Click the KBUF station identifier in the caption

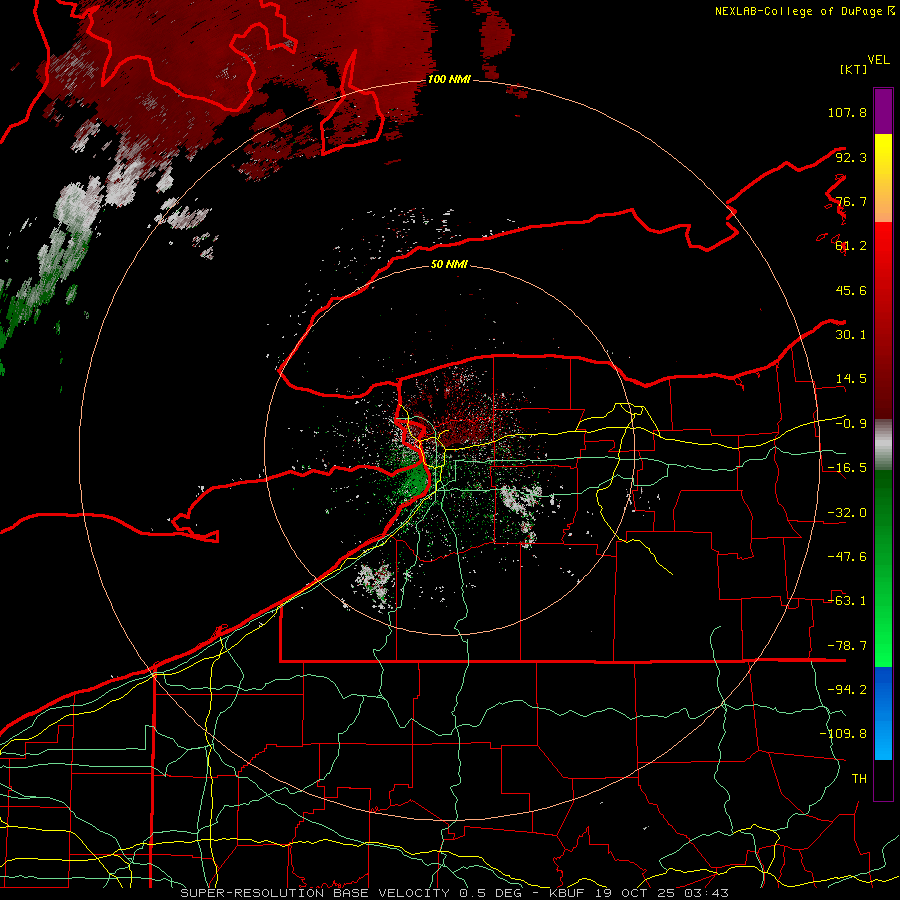pyautogui.click(x=567, y=893)
